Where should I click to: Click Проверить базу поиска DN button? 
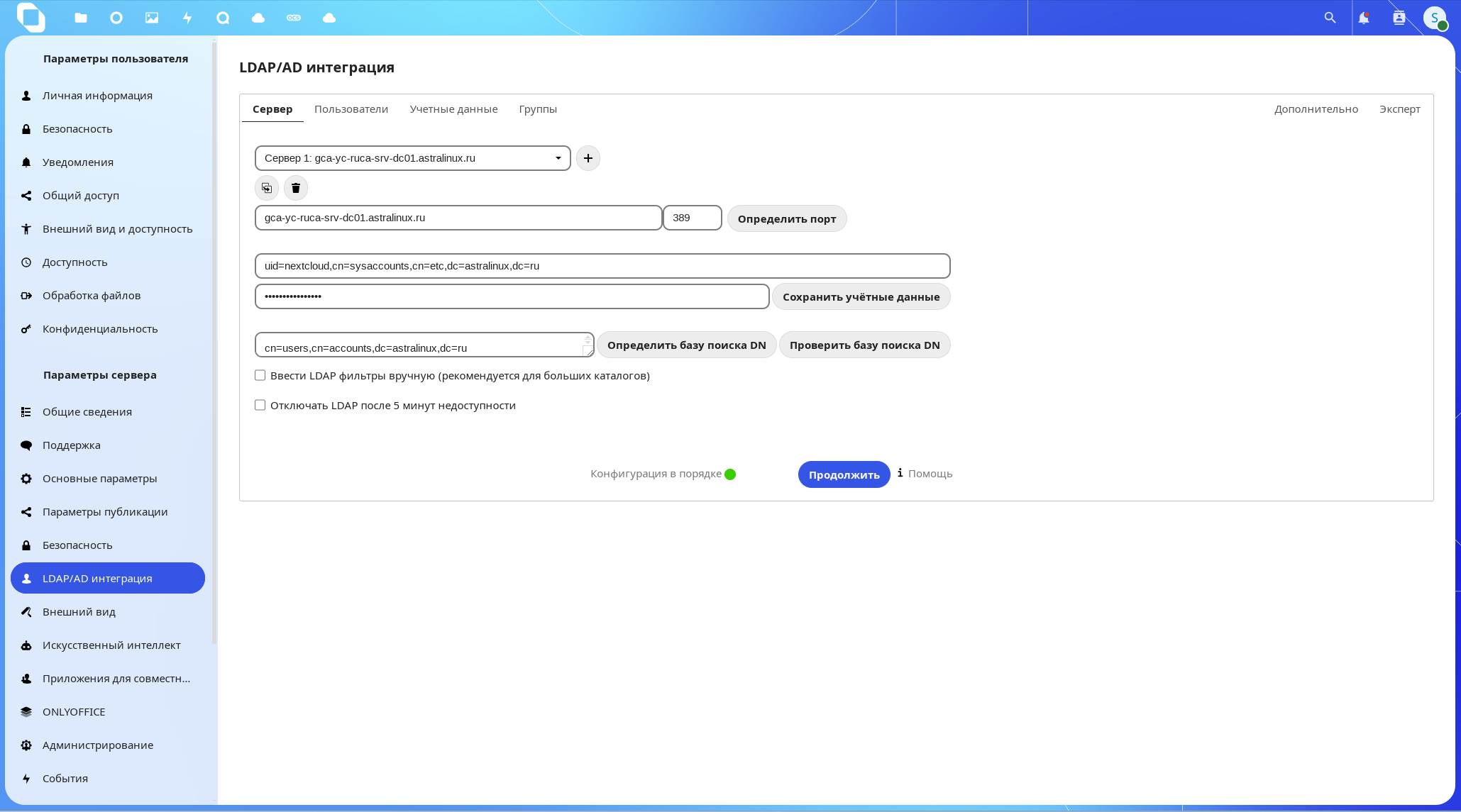click(865, 345)
